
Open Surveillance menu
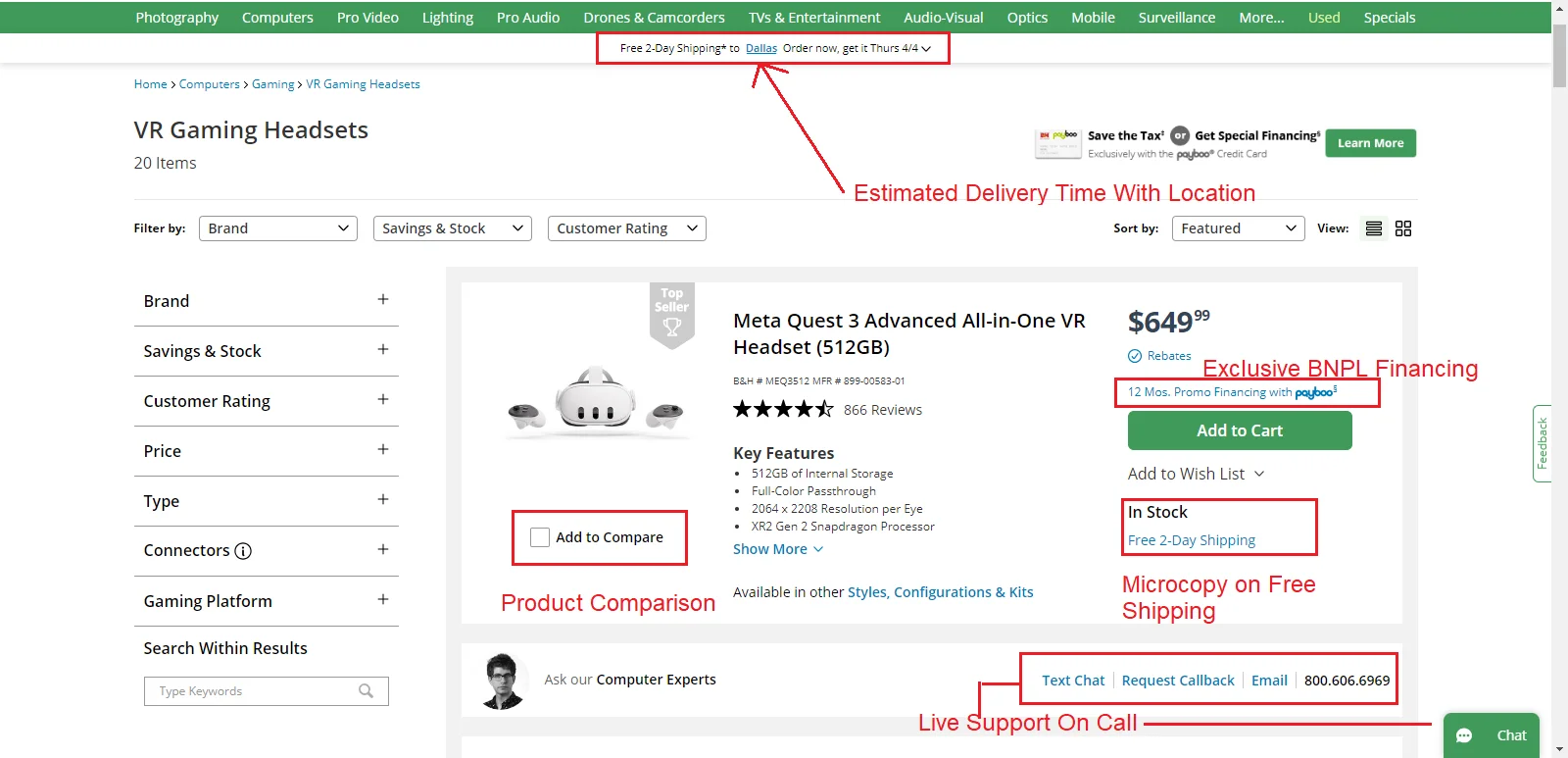pyautogui.click(x=1177, y=18)
